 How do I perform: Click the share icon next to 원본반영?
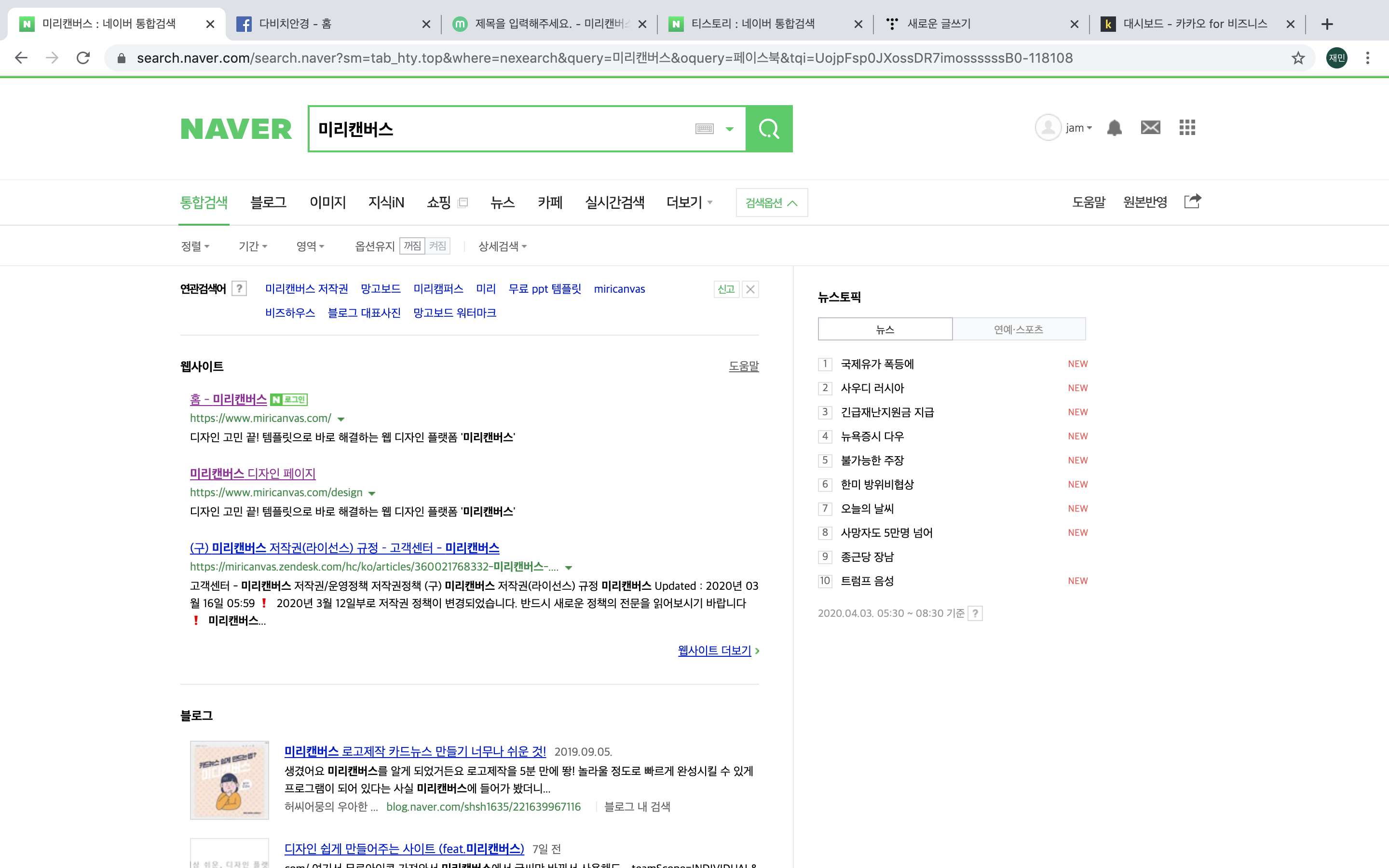(1192, 202)
